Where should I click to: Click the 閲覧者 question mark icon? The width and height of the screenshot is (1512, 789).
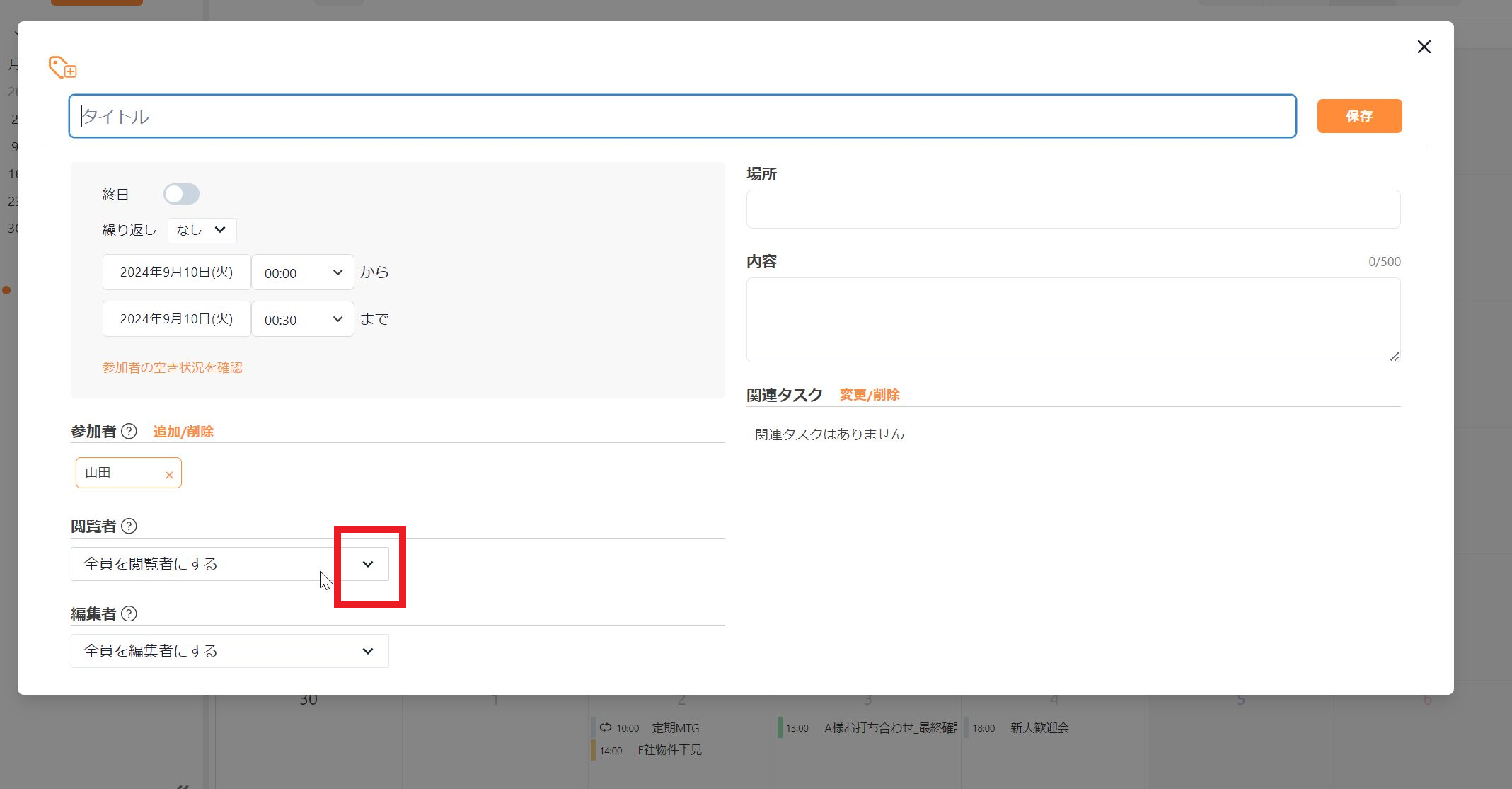(128, 526)
